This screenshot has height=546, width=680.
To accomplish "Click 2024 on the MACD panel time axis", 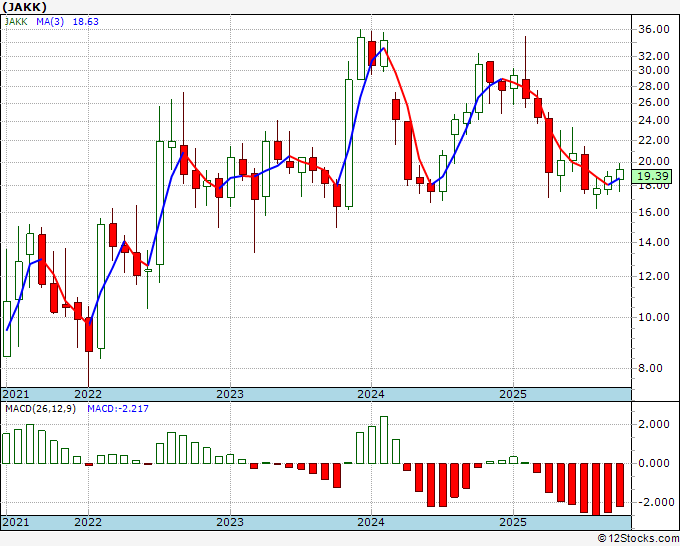I will pos(371,522).
